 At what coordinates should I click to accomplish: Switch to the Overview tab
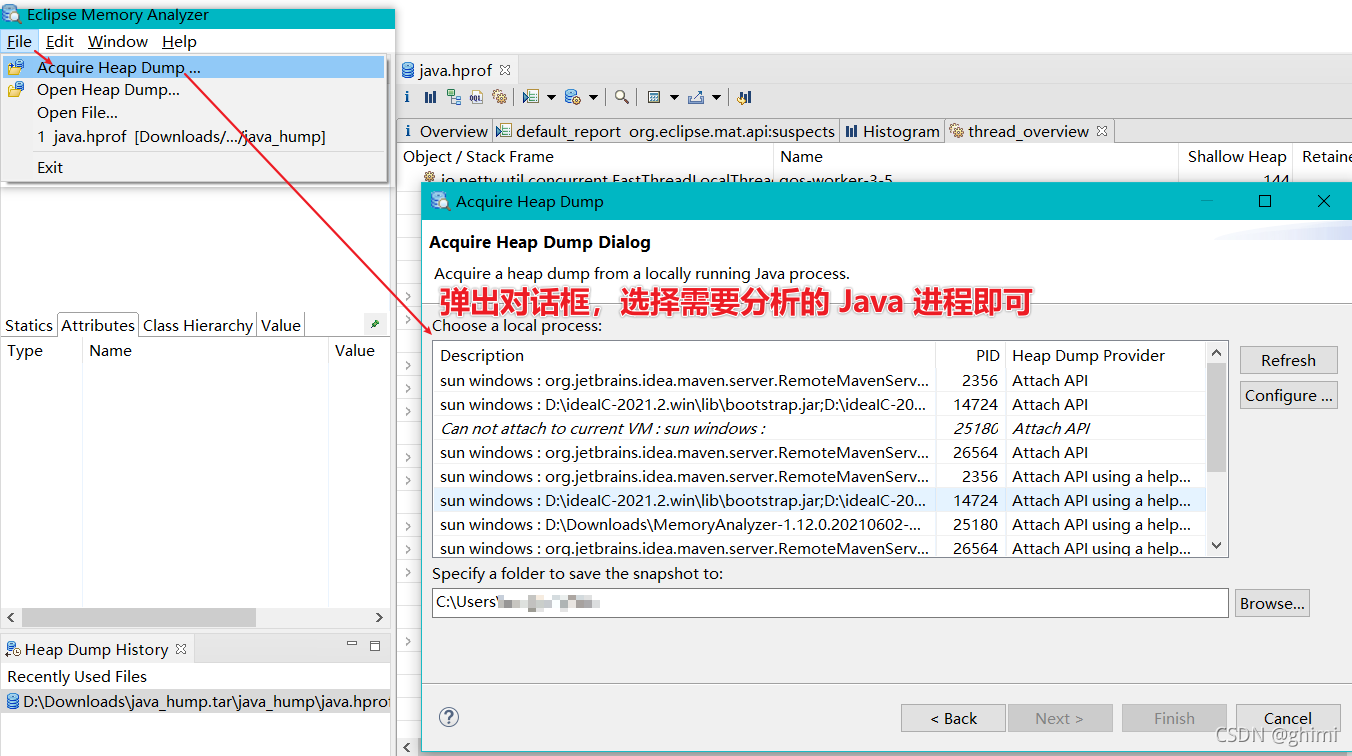(x=444, y=131)
